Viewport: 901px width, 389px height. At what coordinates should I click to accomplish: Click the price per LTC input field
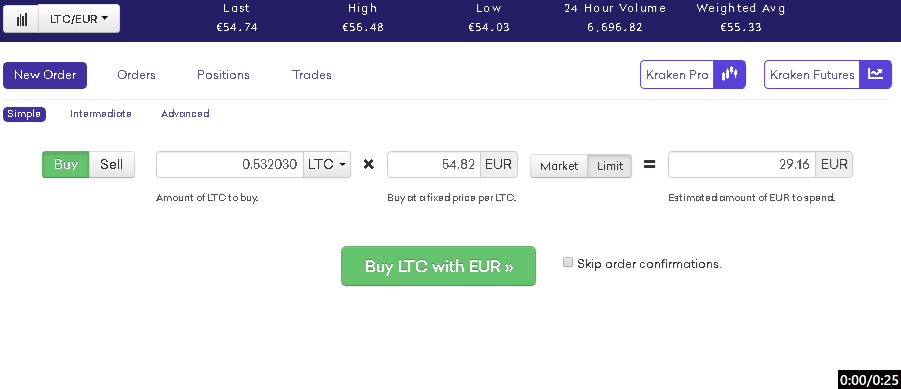(434, 164)
